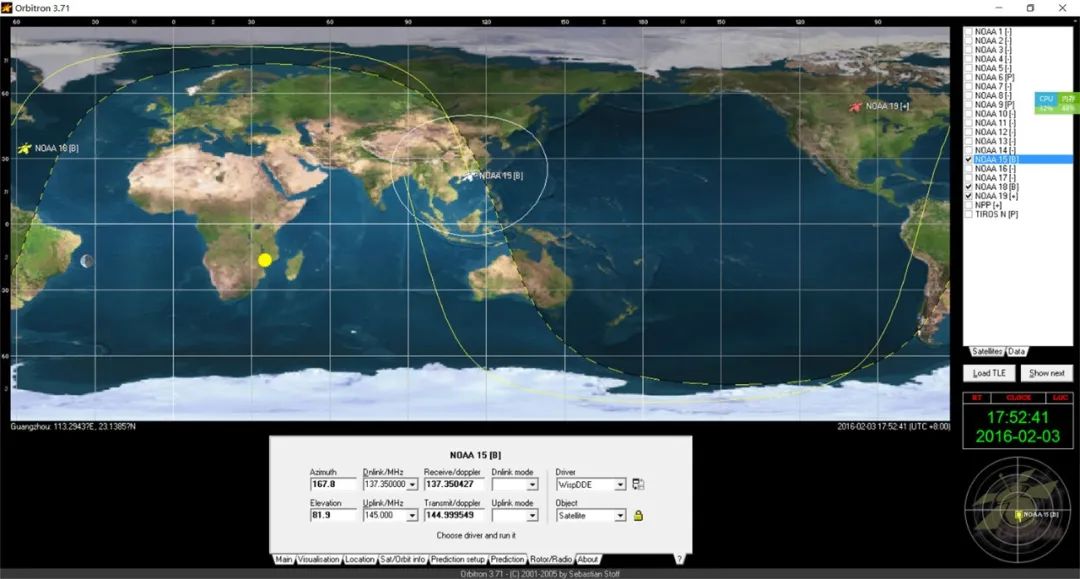Switch to the Data tab in side panel
The height and width of the screenshot is (579, 1080).
pyautogui.click(x=1017, y=351)
